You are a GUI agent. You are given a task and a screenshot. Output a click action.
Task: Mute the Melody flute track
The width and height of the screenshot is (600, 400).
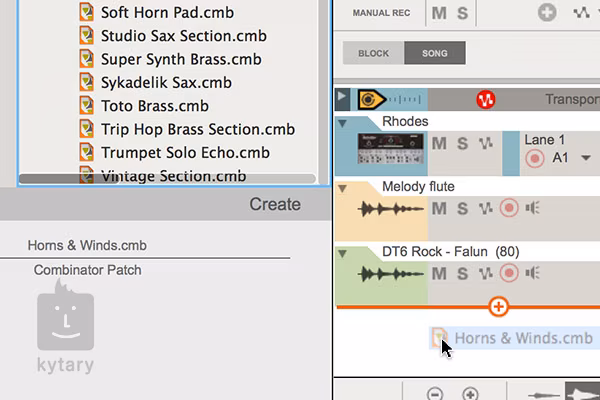pyautogui.click(x=439, y=208)
